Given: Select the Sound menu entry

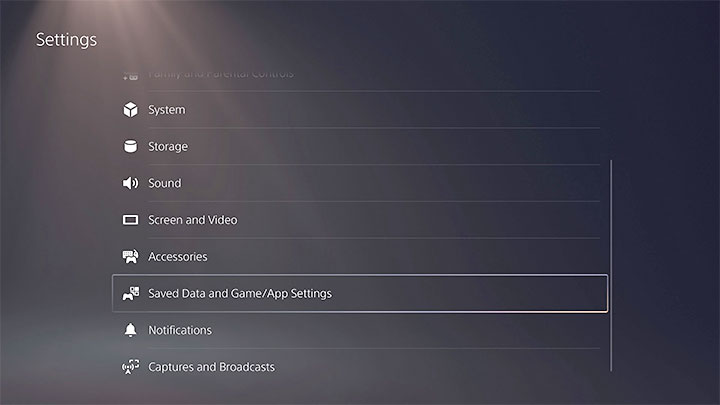Looking at the screenshot, I should click(165, 183).
